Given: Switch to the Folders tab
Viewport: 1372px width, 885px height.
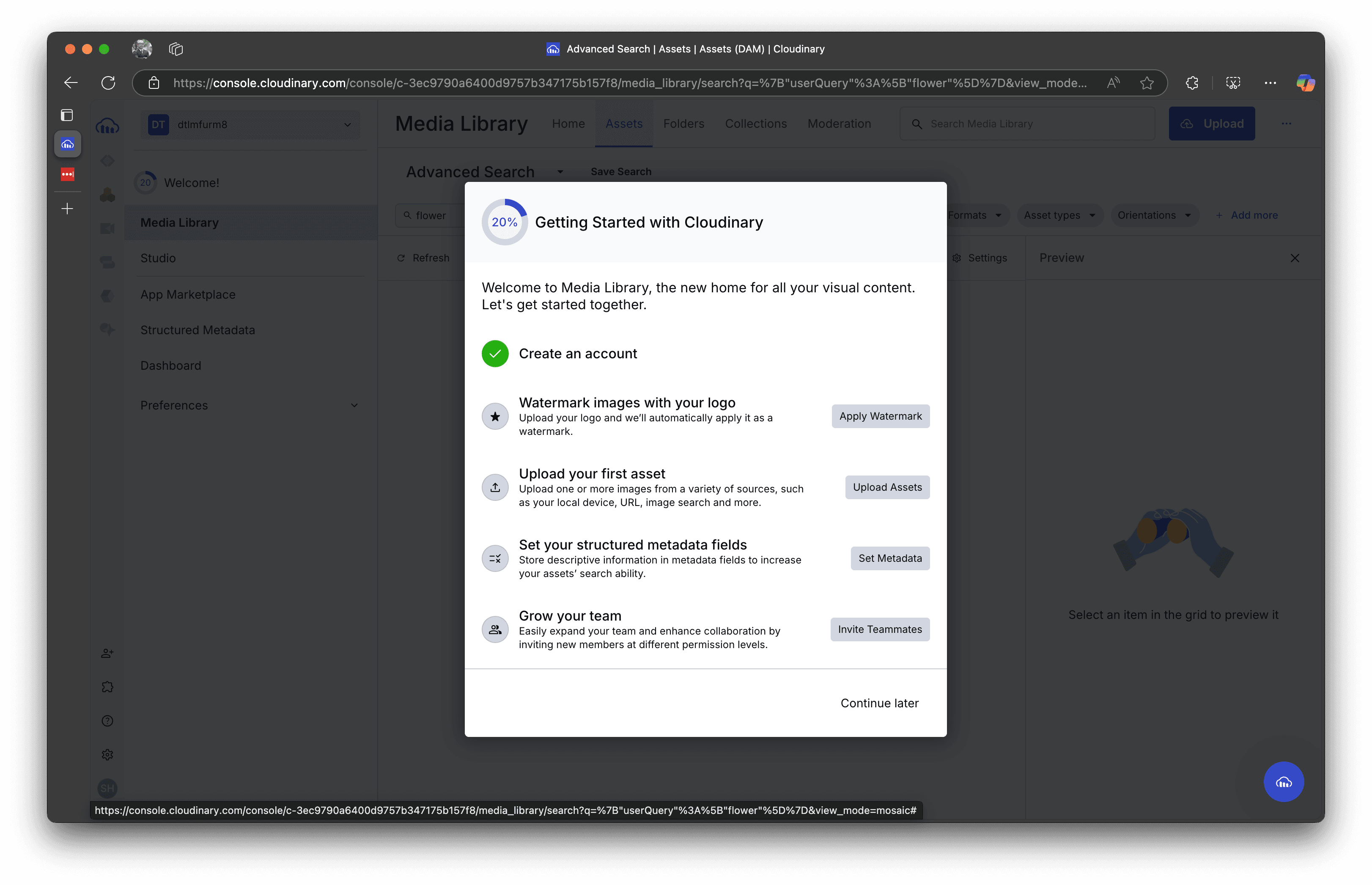Looking at the screenshot, I should 683,124.
